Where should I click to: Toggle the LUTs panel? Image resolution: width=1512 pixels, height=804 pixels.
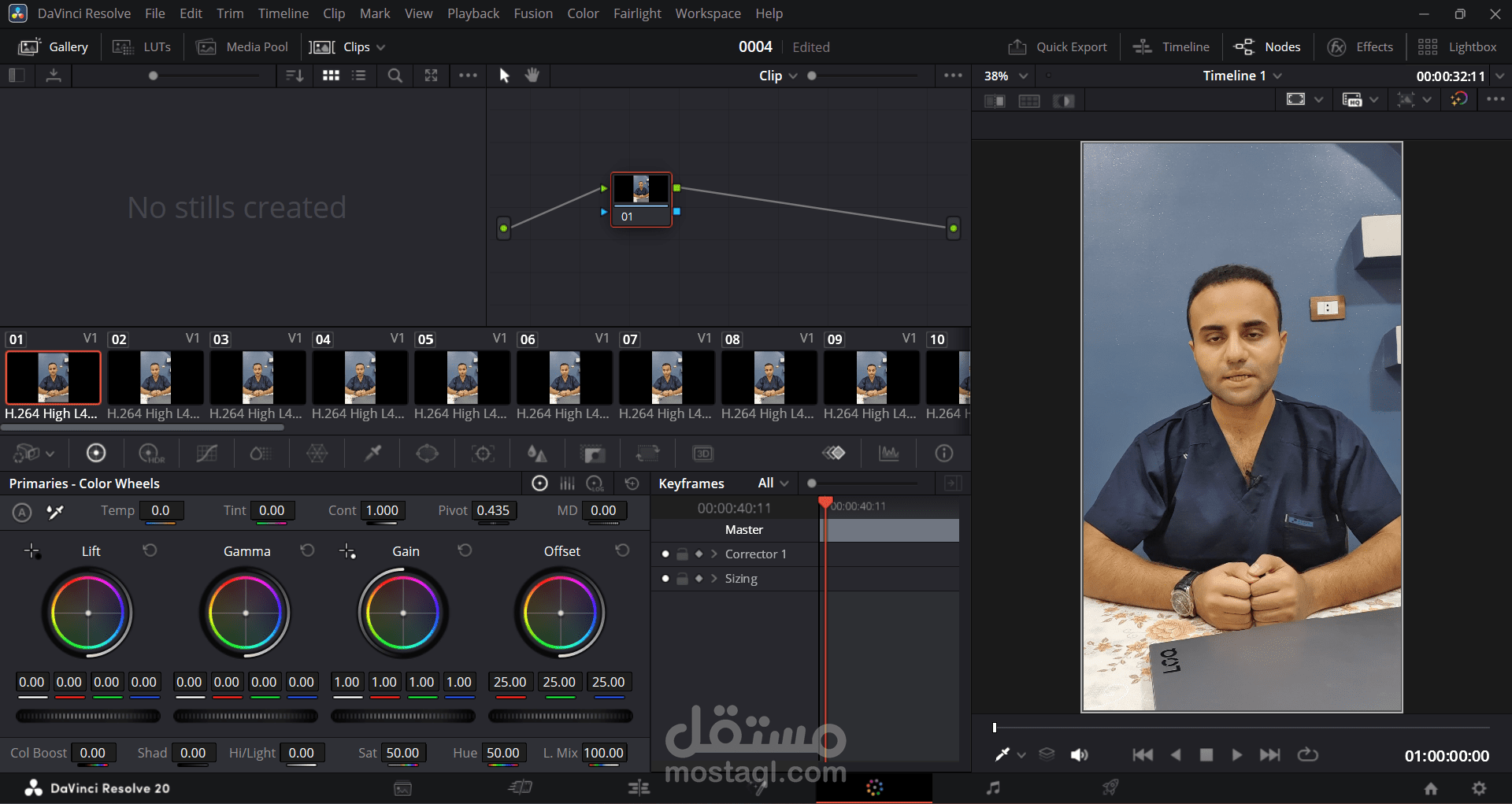pos(142,46)
